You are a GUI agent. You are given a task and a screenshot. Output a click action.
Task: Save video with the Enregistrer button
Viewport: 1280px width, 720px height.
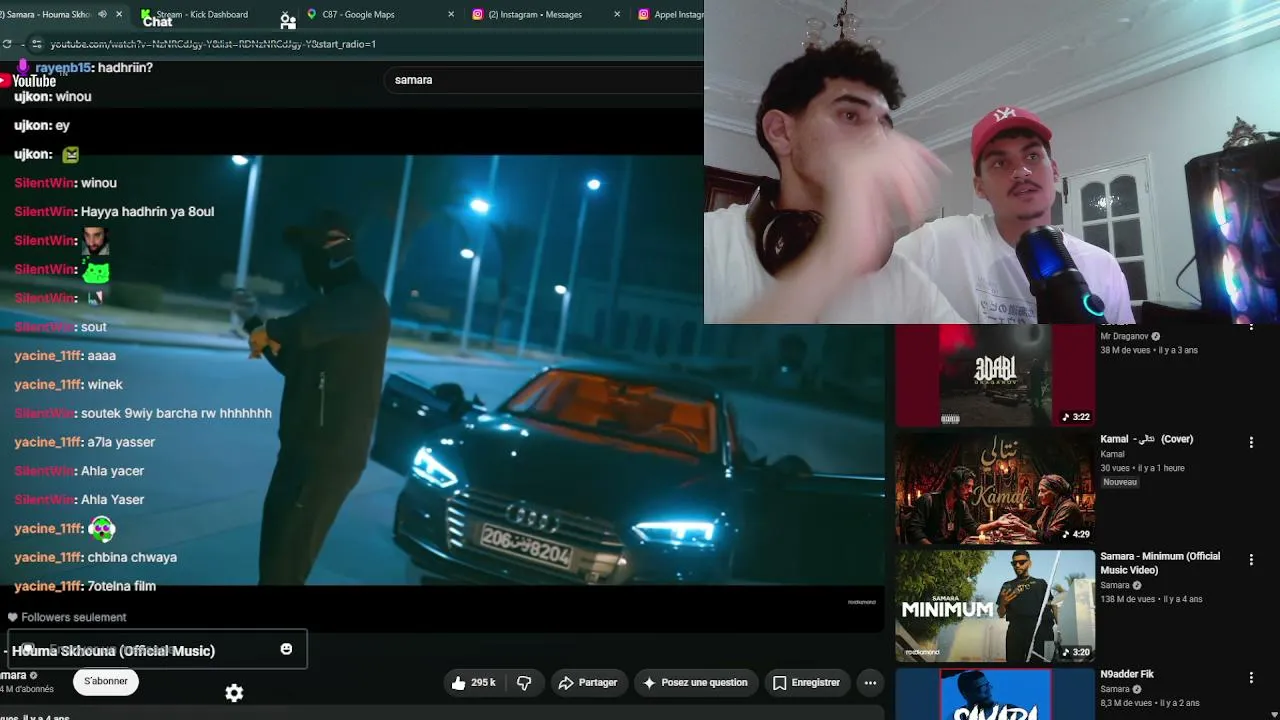point(806,683)
